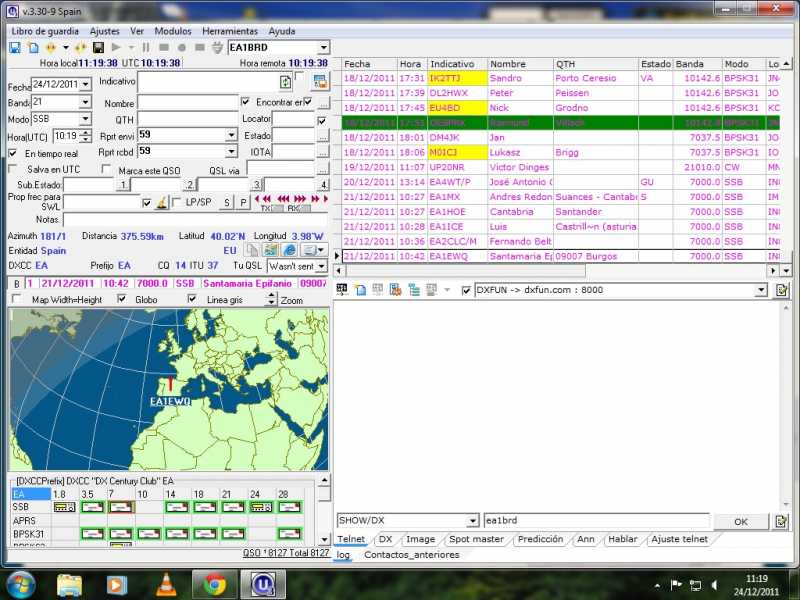Screen dimensions: 800x600
Task: Click the map Zoom stepper arrows
Action: point(273,299)
